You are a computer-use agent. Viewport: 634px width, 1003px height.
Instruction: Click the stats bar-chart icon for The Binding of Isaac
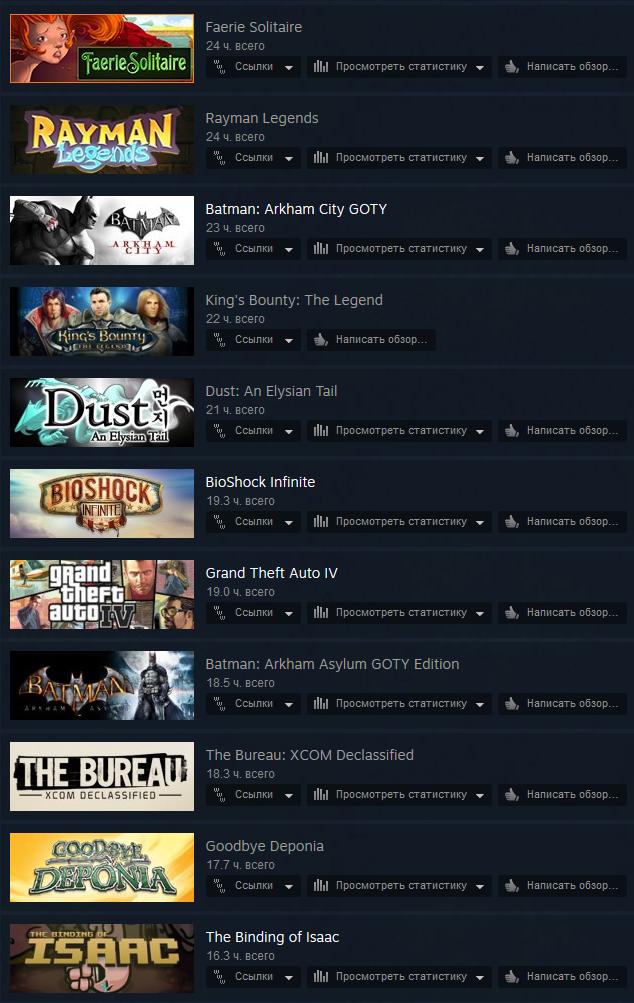(321, 976)
